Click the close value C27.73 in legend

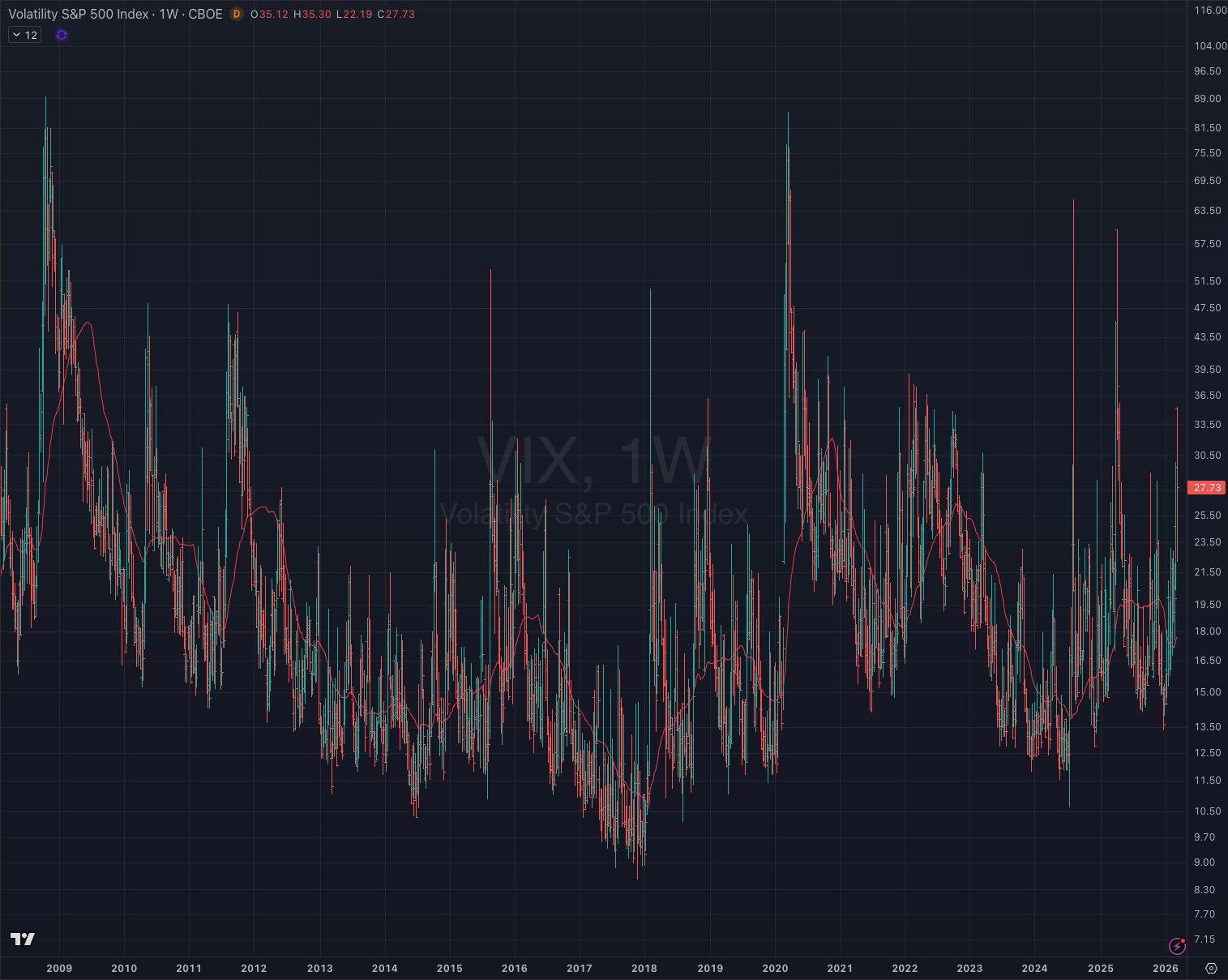396,14
